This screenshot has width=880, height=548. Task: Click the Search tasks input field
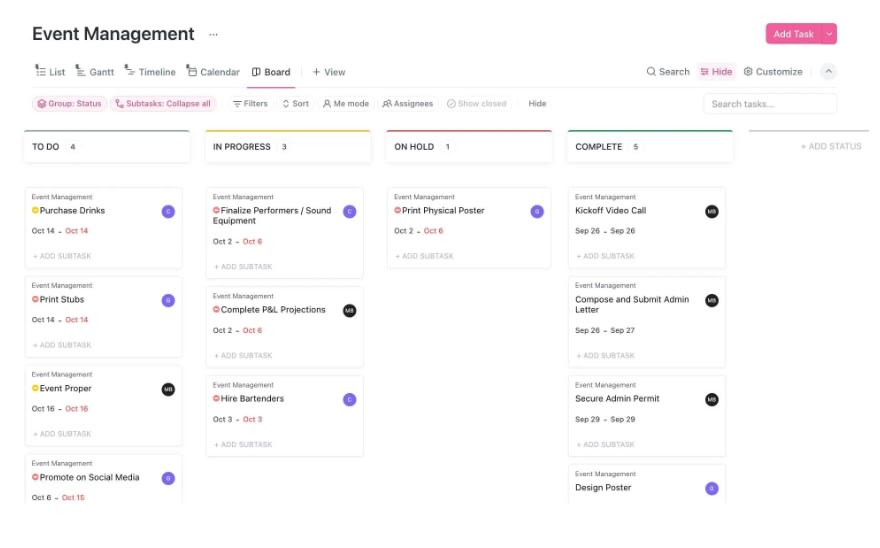pyautogui.click(x=770, y=104)
